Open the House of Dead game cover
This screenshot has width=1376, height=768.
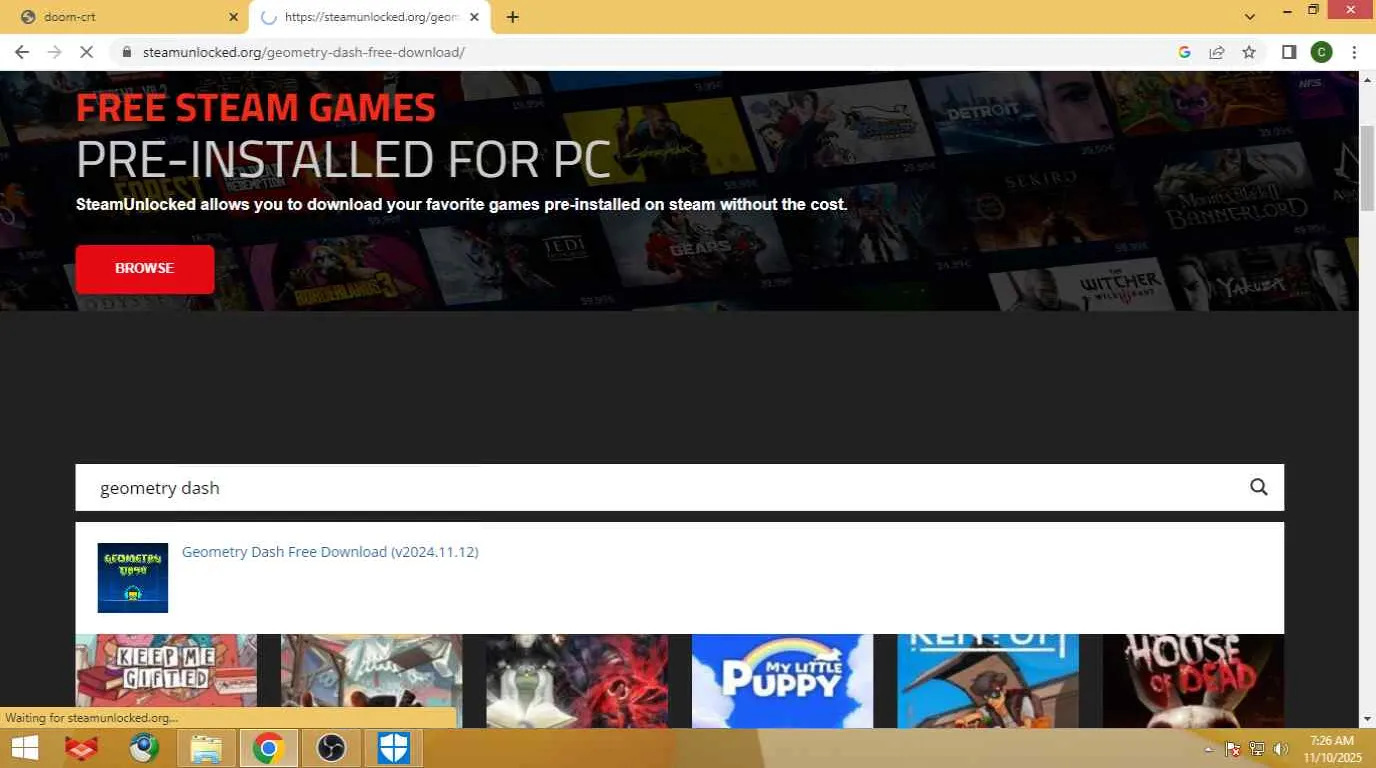(1193, 680)
